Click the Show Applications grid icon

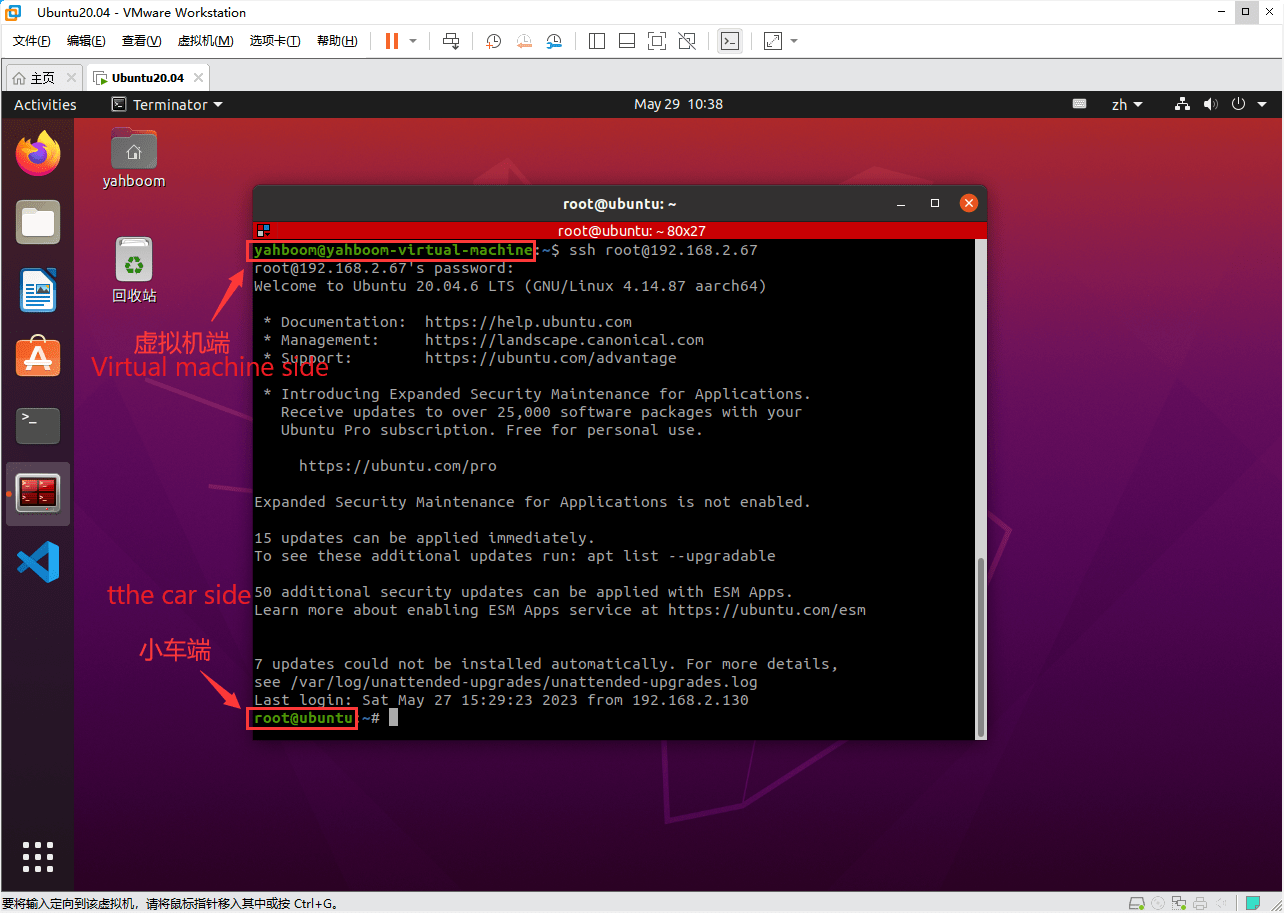(x=38, y=857)
